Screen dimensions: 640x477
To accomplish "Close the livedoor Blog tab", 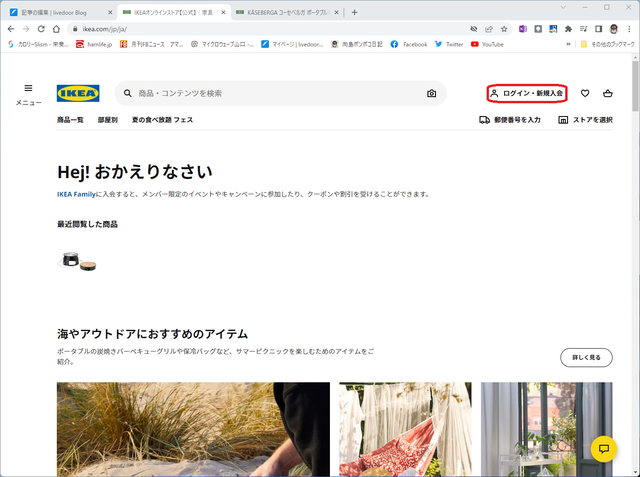I will pos(110,13).
